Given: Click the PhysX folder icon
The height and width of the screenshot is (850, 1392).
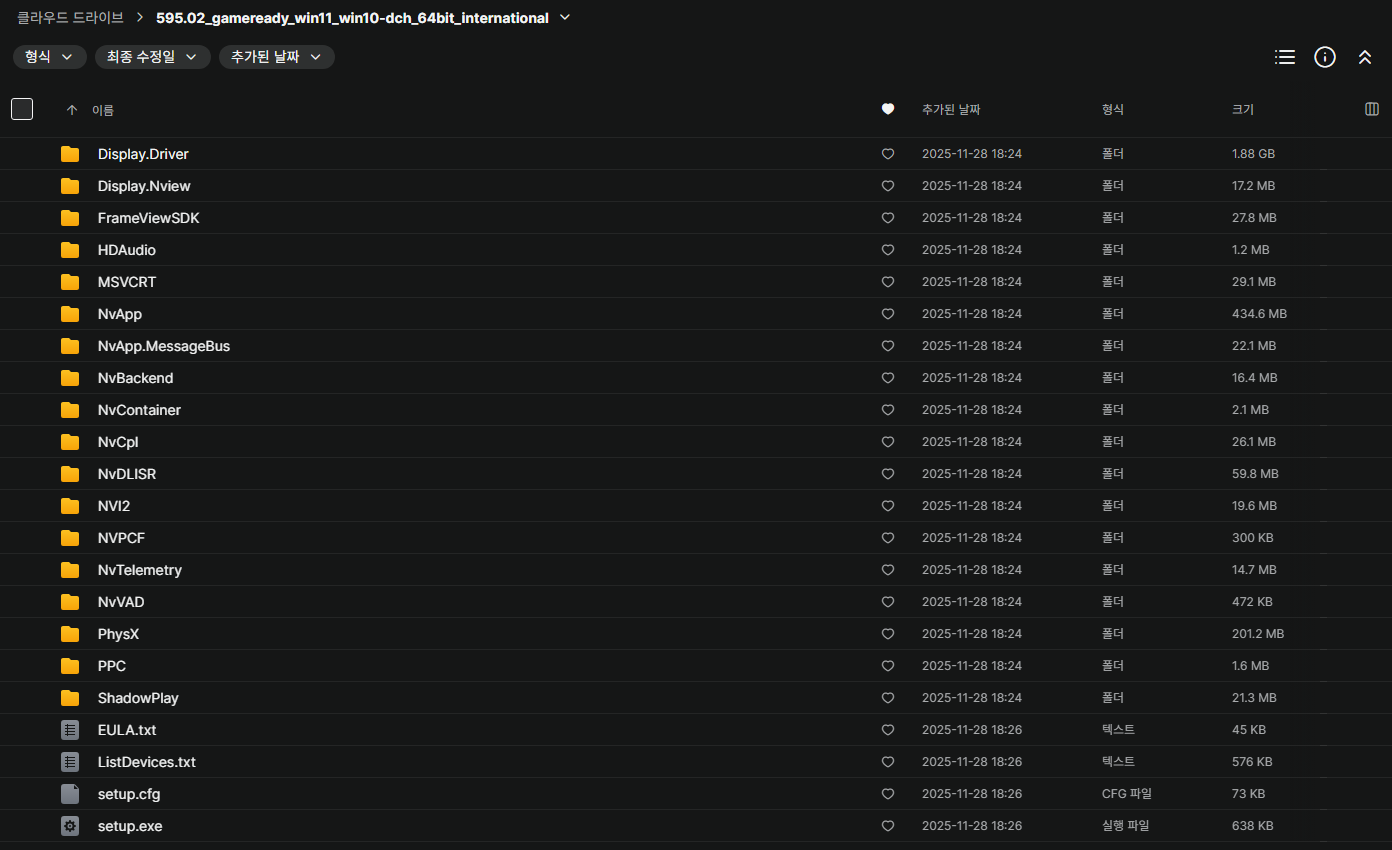Looking at the screenshot, I should (70, 634).
